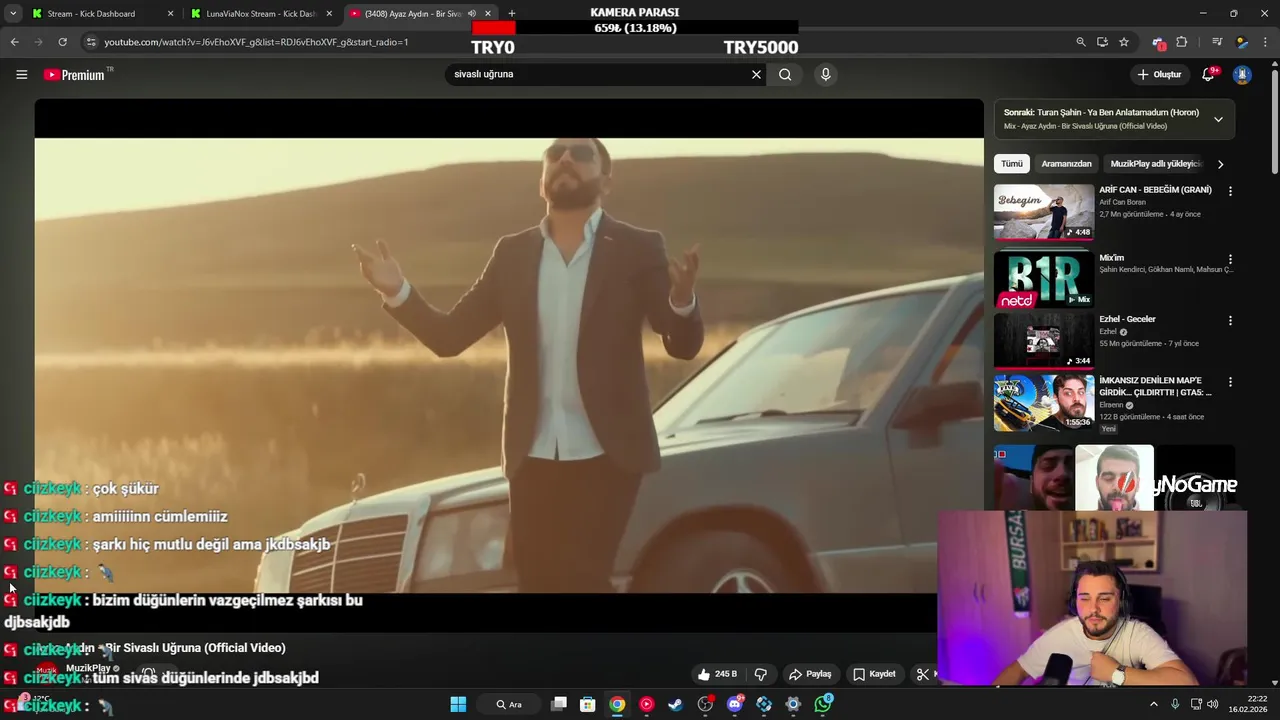Open WhatsApp from the taskbar

(x=823, y=704)
